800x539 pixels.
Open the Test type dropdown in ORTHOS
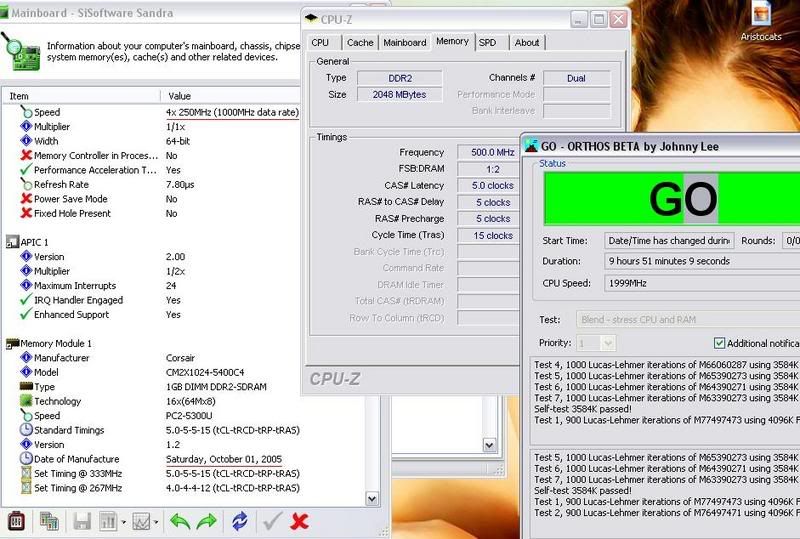pyautogui.click(x=688, y=320)
